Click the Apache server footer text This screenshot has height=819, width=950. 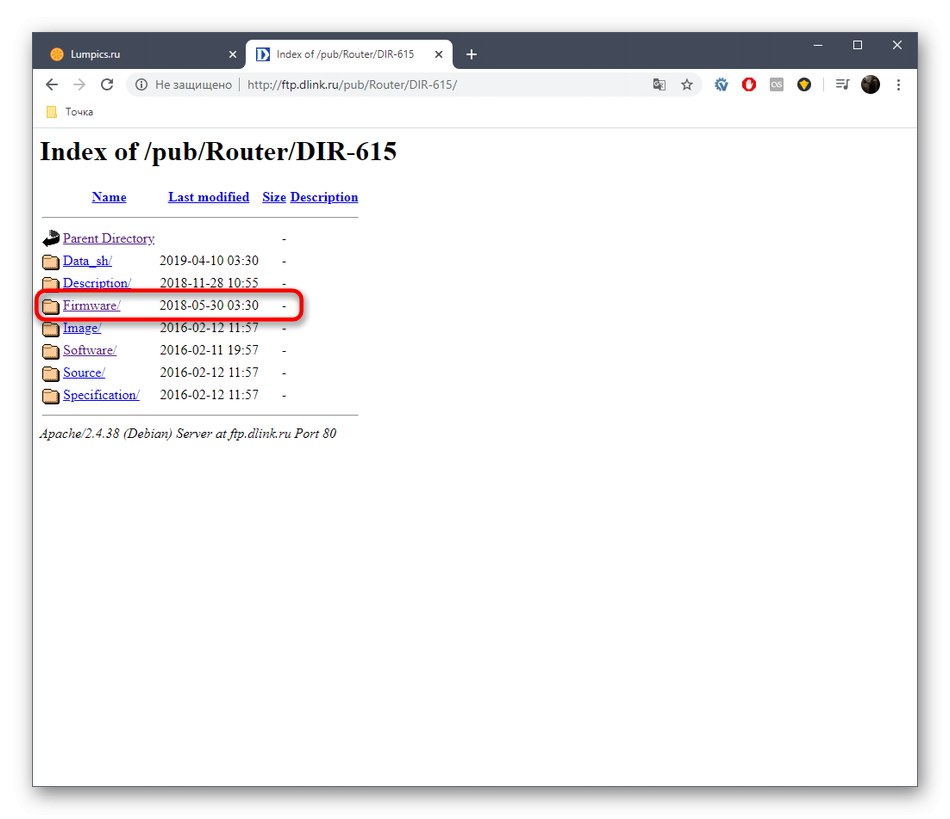[188, 434]
